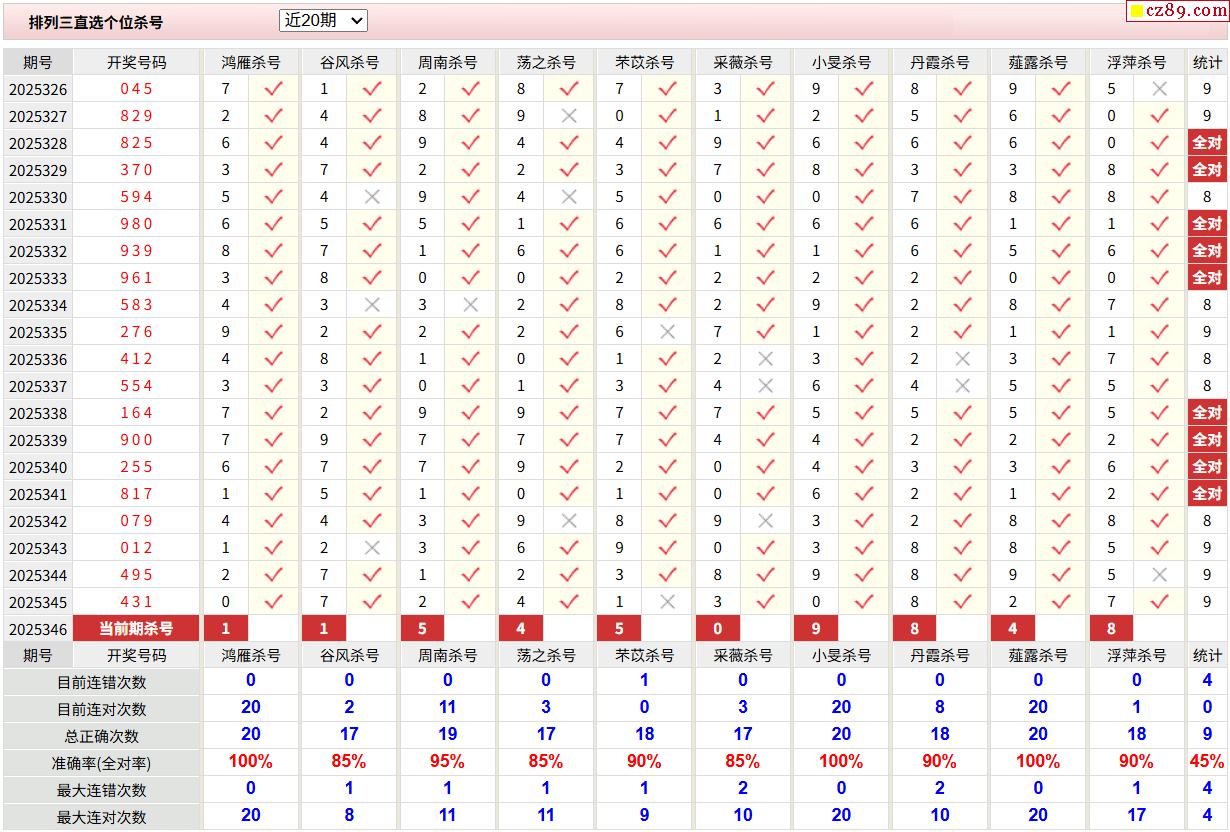Click the 总正确次数 value 19 for 周南杀号
1230x832 pixels.
point(447,735)
